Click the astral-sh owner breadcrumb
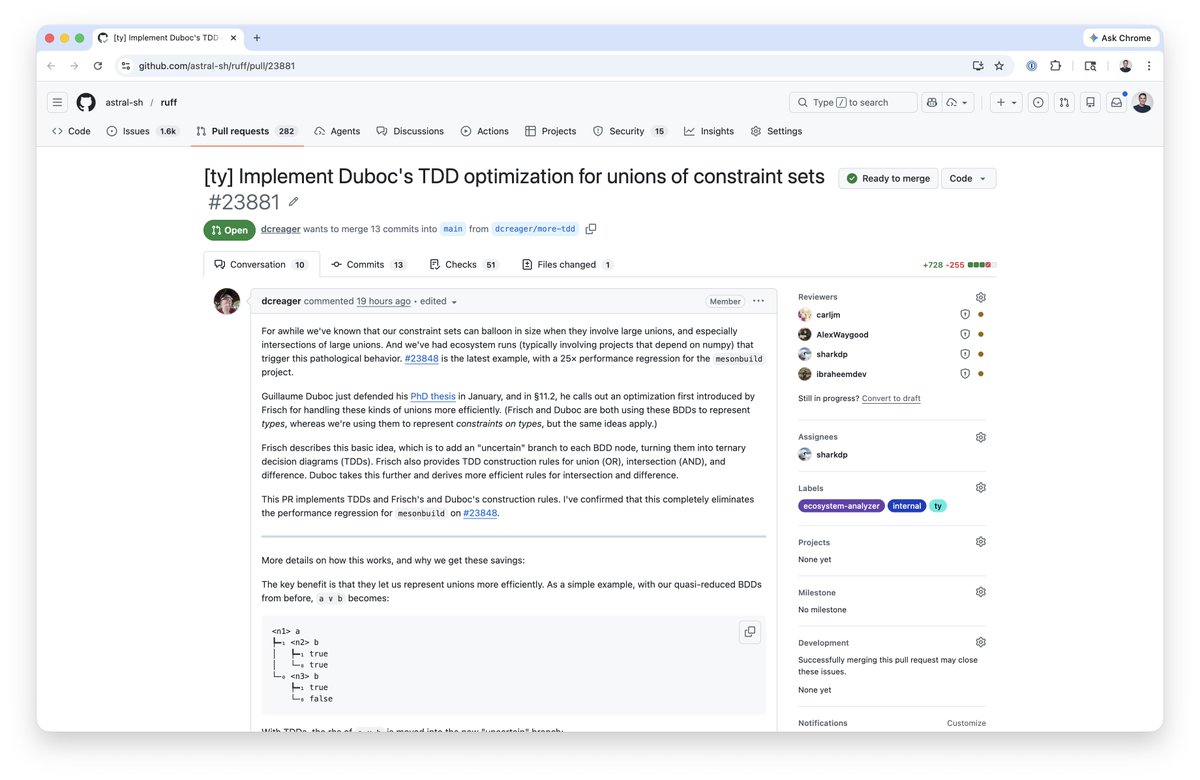Image resolution: width=1200 pixels, height=780 pixels. click(125, 102)
